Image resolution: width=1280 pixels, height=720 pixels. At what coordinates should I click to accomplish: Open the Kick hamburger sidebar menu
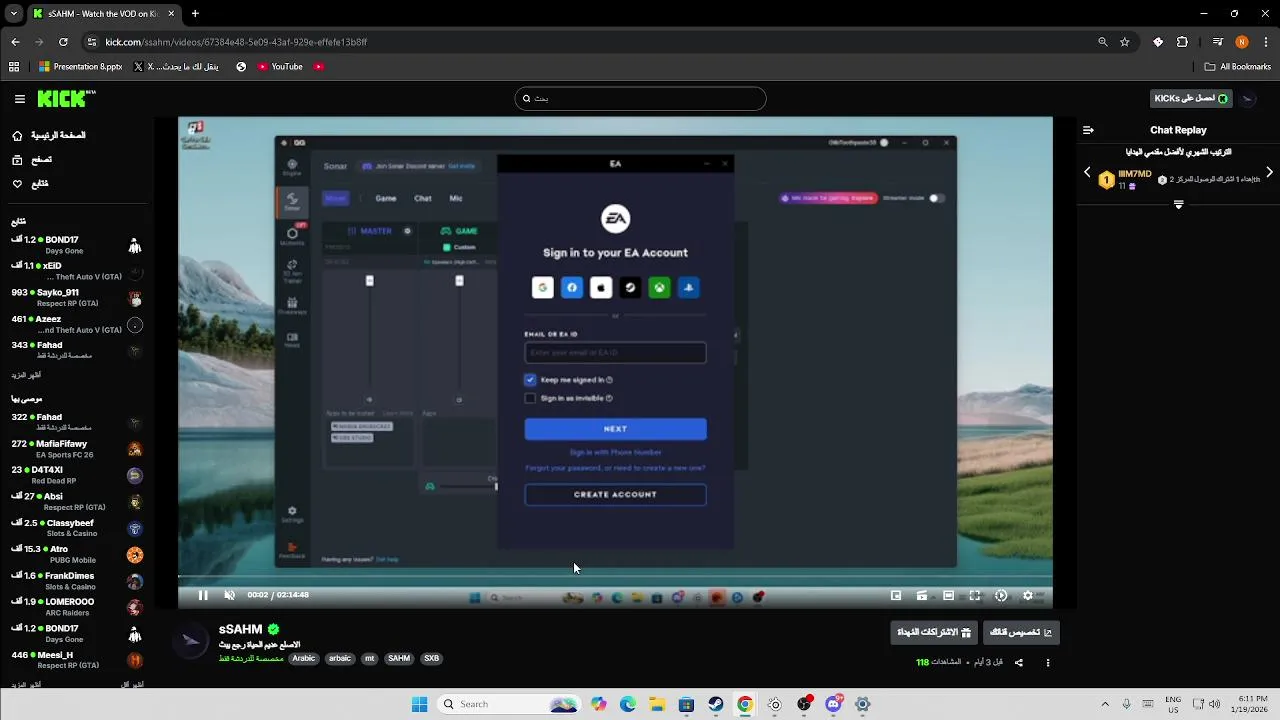click(20, 99)
